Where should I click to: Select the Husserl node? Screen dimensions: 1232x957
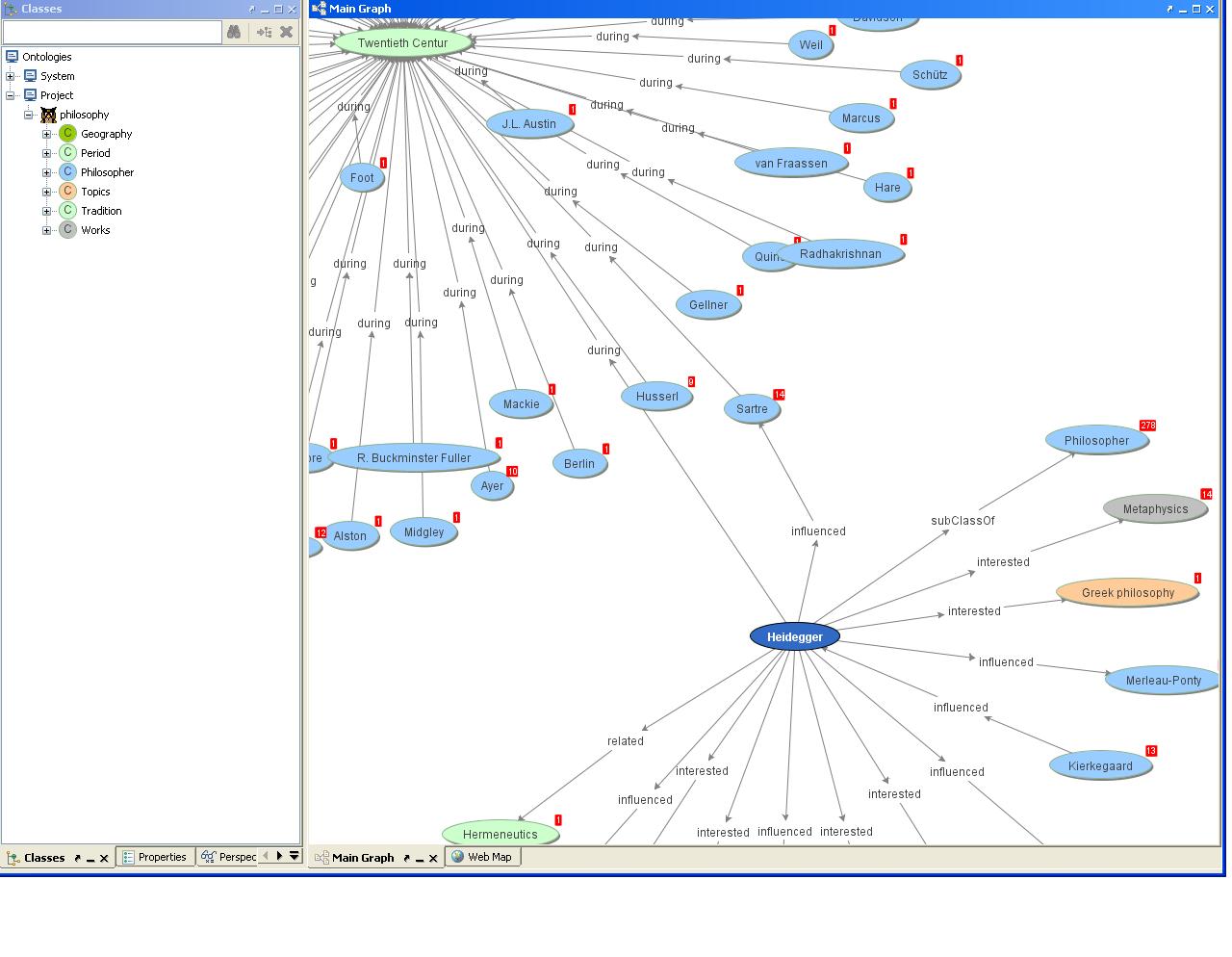click(x=657, y=396)
